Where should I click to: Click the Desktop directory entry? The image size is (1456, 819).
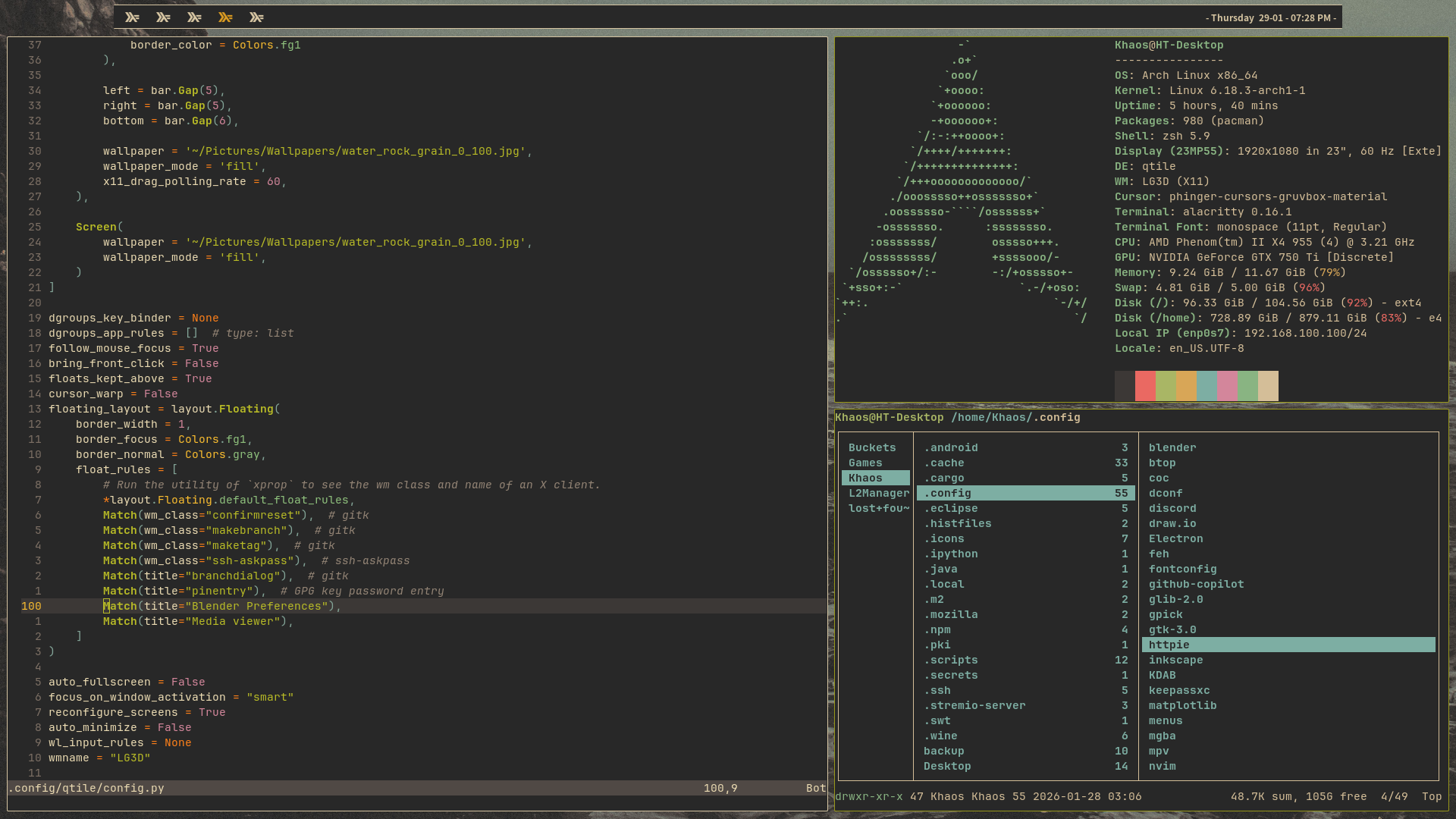click(947, 767)
